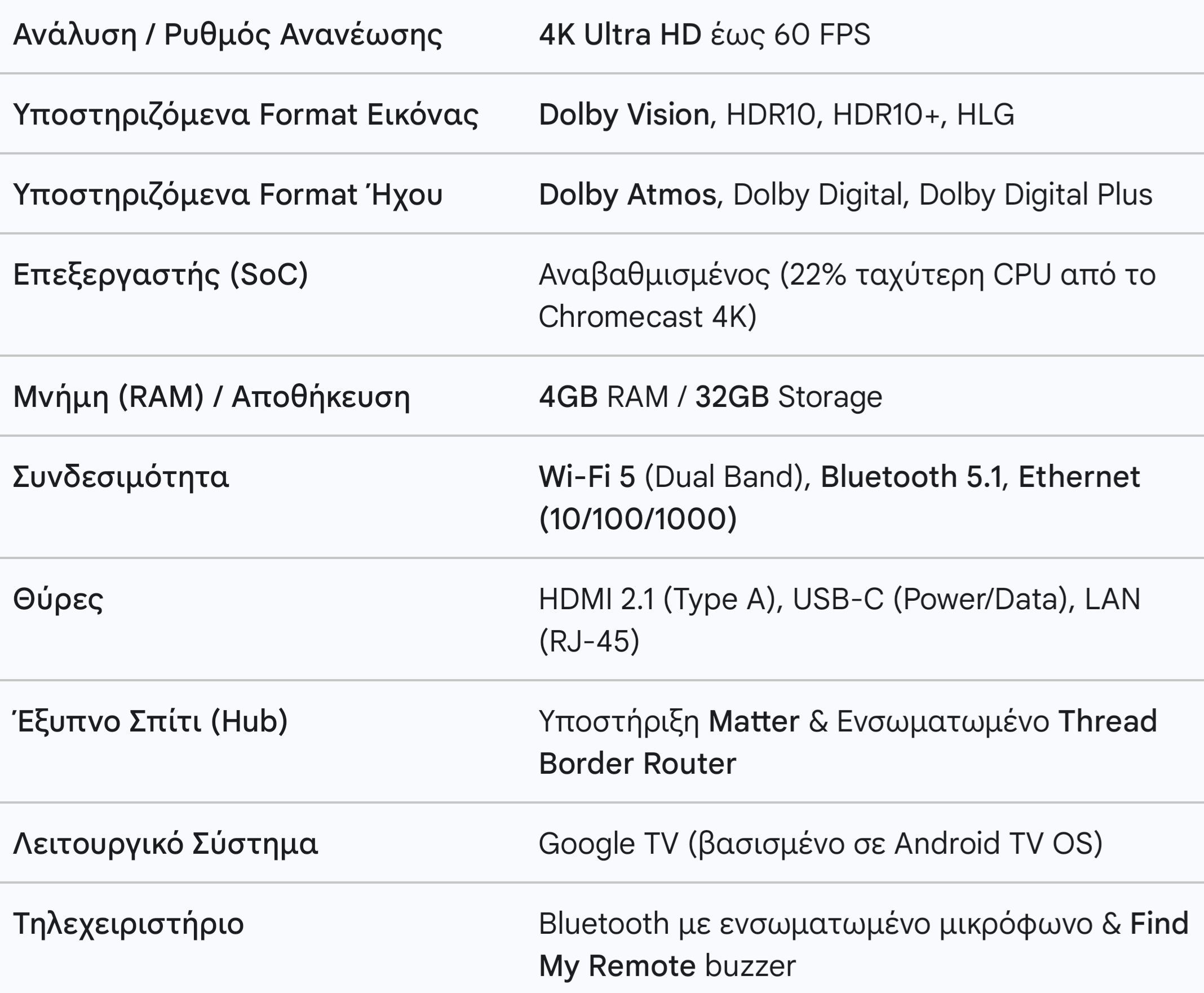Click the 'Υποστηριζόμενα Format Εικόνας' row label
The height and width of the screenshot is (993, 1204).
pos(245,115)
